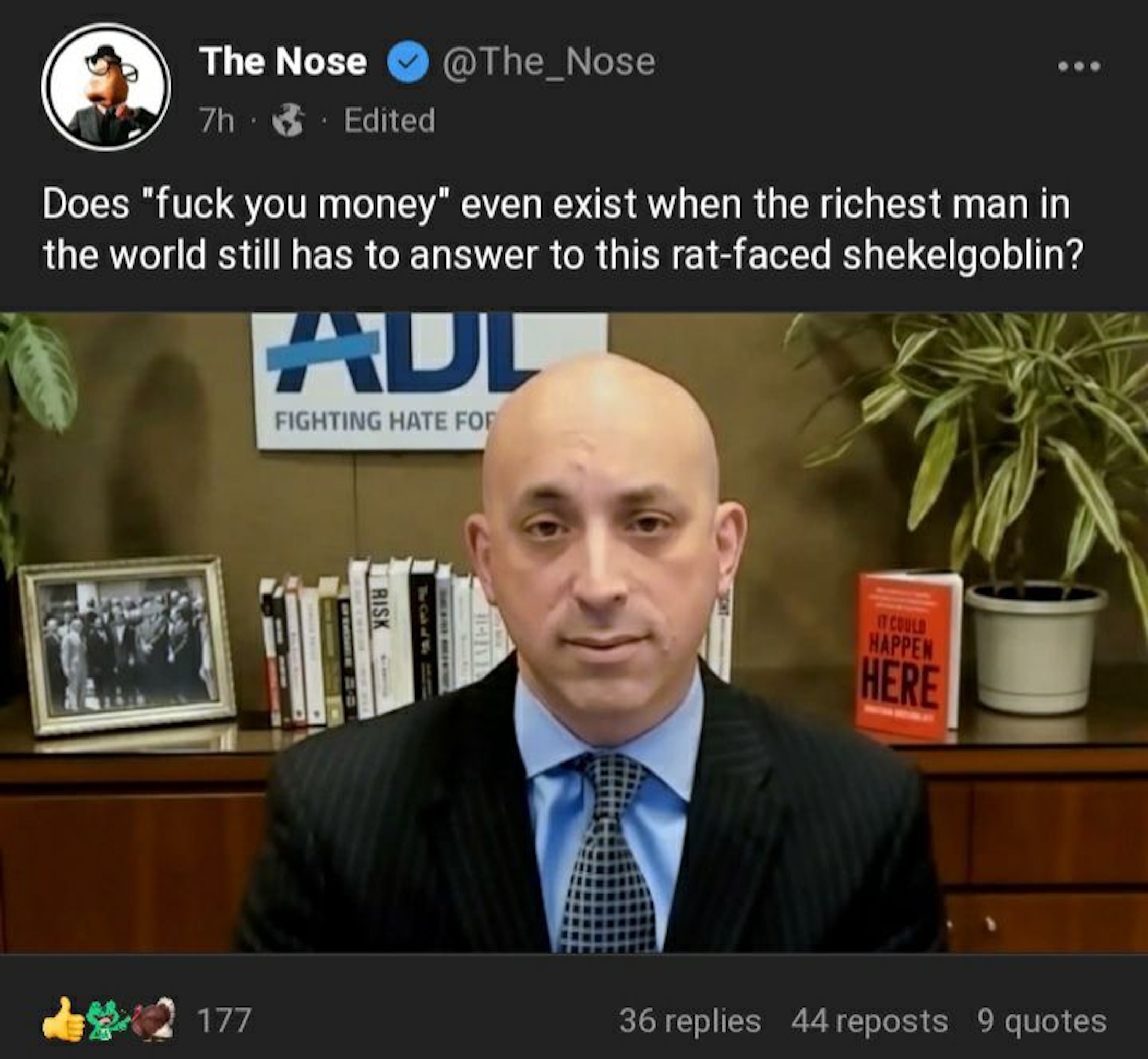Open The Nose display name profile
Image resolution: width=1148 pixels, height=1059 pixels.
[x=283, y=62]
